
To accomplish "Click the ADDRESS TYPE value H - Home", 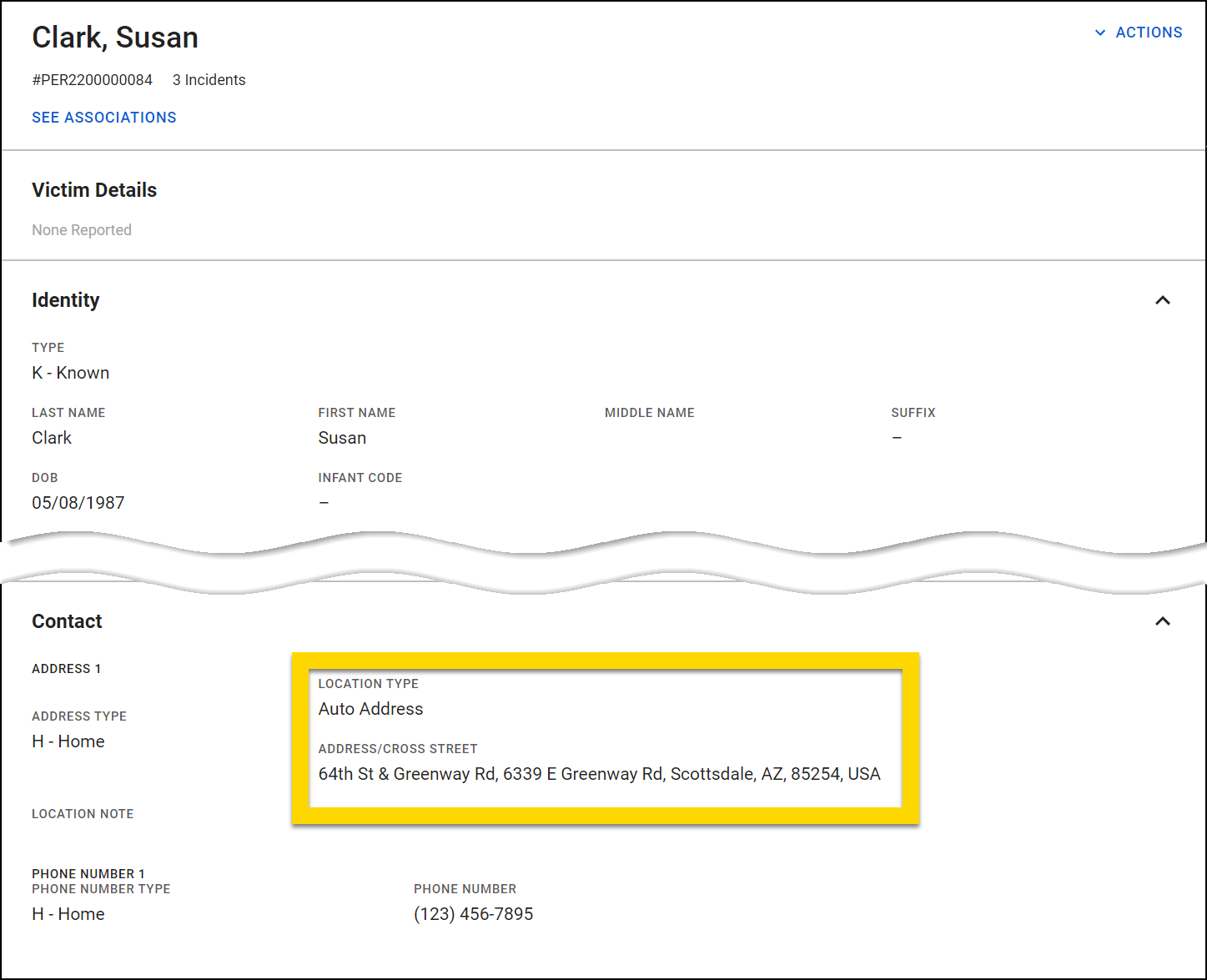I will [x=68, y=741].
